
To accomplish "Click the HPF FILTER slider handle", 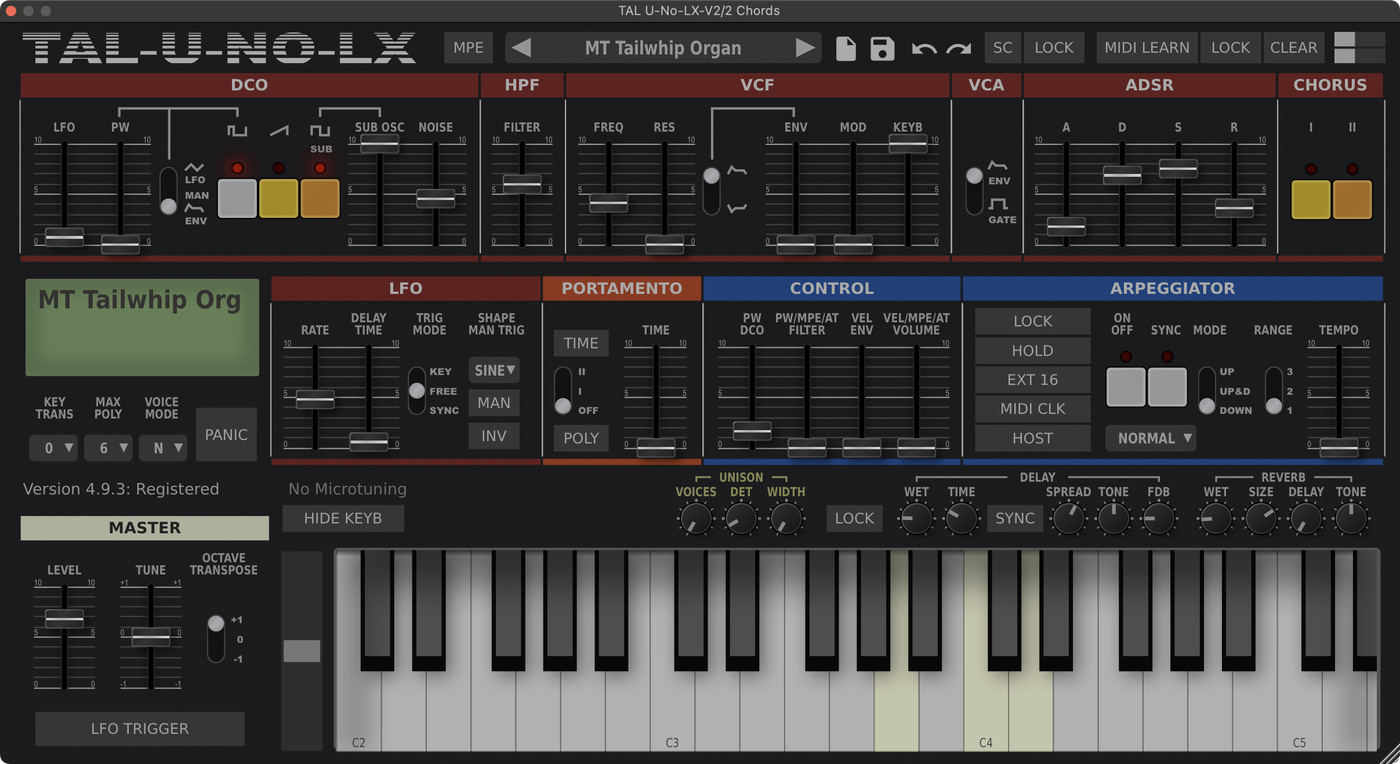I will [522, 183].
